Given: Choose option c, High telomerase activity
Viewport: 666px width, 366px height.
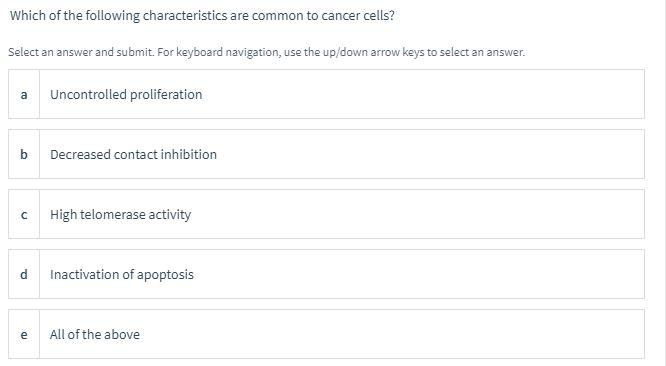Looking at the screenshot, I should (x=326, y=214).
